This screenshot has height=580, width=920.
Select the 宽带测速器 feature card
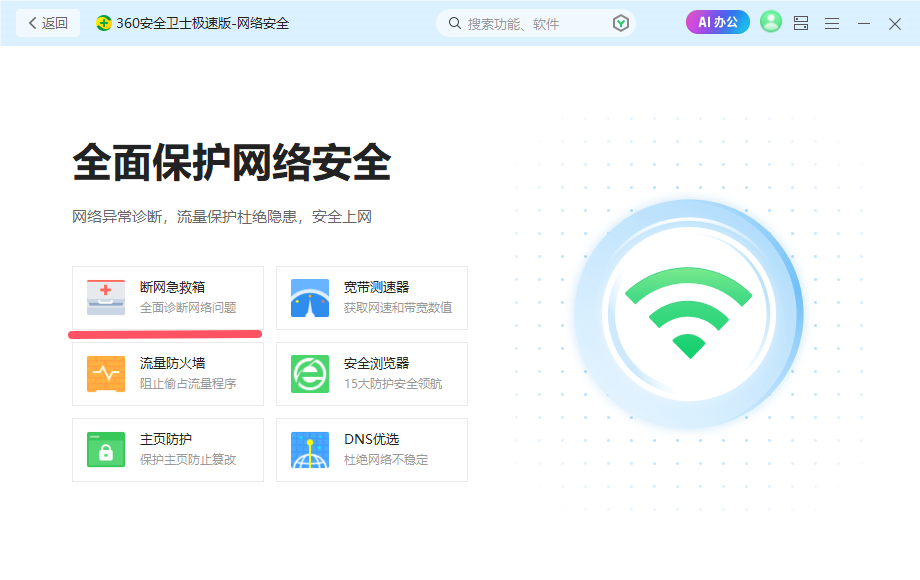pyautogui.click(x=371, y=297)
